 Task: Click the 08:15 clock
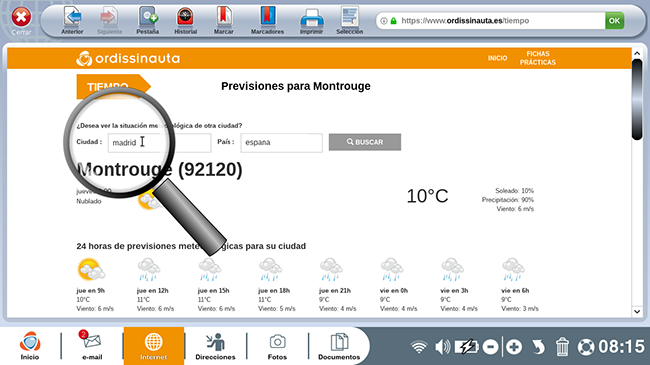[621, 347]
